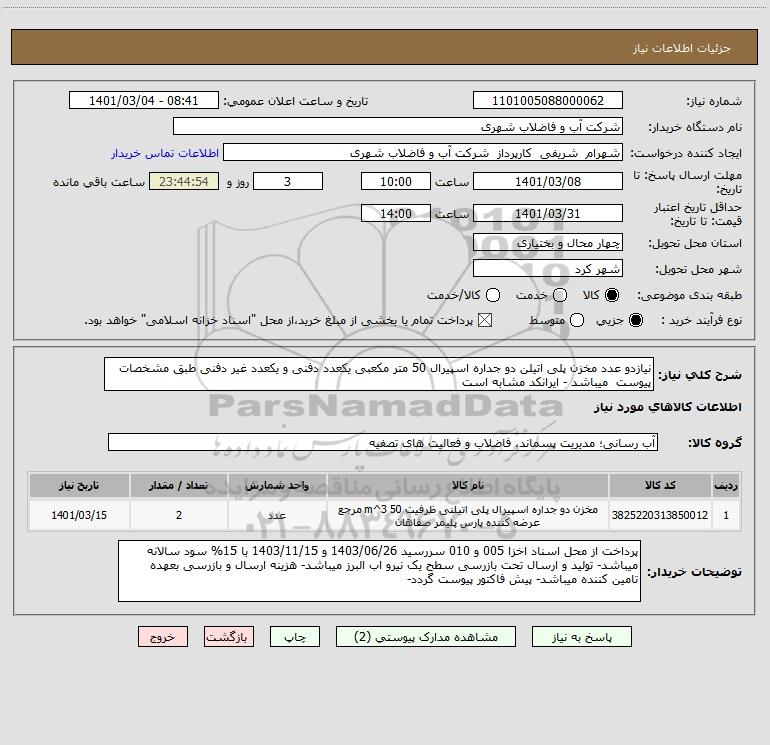Click the remaining days field 3

coord(288,181)
